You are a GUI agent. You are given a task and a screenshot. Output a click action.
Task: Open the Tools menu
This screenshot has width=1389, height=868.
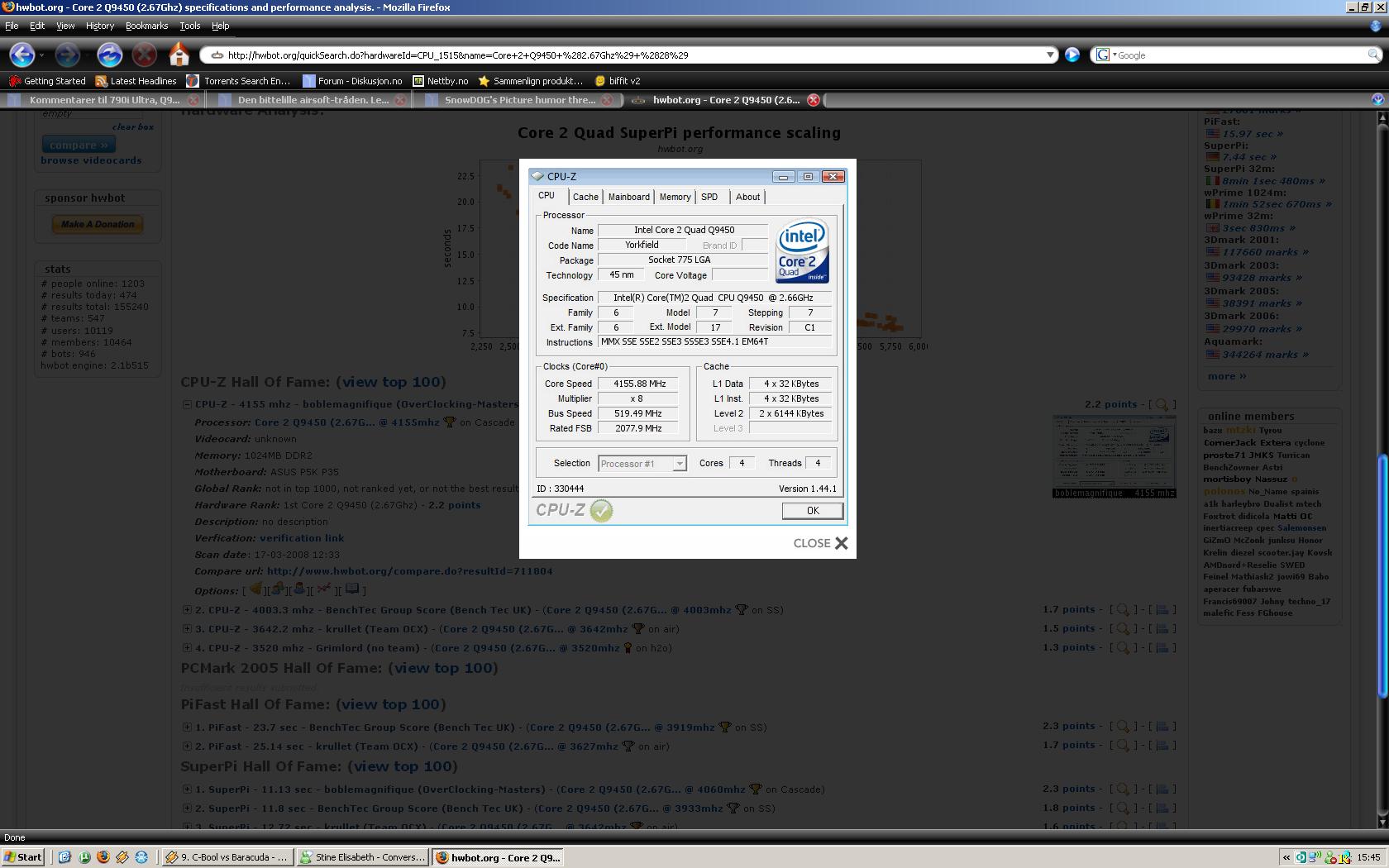coord(190,26)
